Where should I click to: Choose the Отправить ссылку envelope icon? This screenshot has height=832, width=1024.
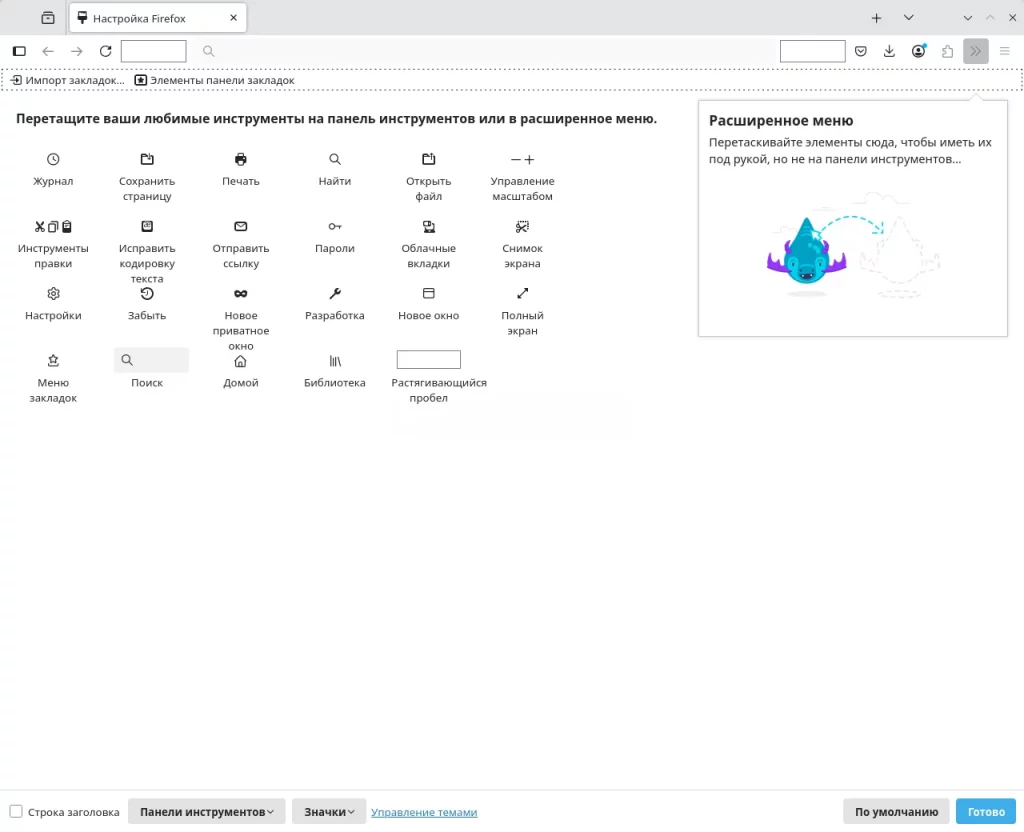[x=240, y=227]
